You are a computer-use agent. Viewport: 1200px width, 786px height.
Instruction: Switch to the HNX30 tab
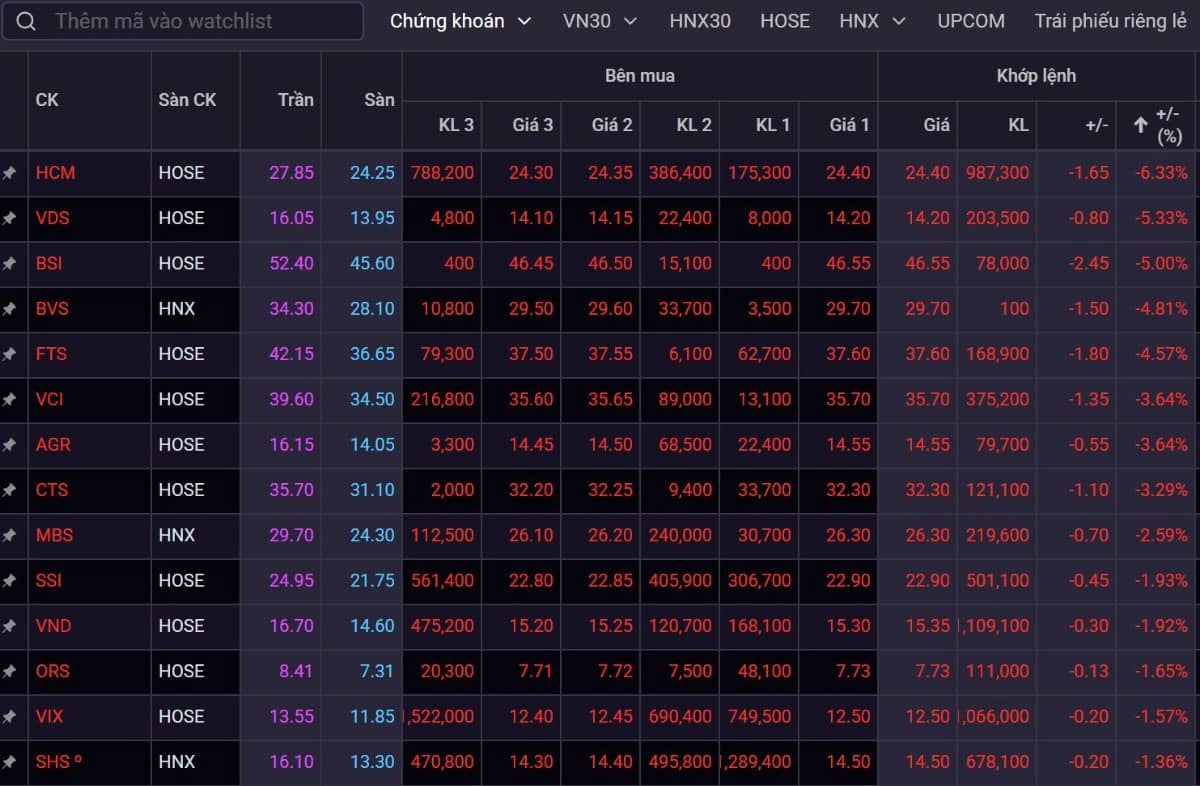[700, 21]
